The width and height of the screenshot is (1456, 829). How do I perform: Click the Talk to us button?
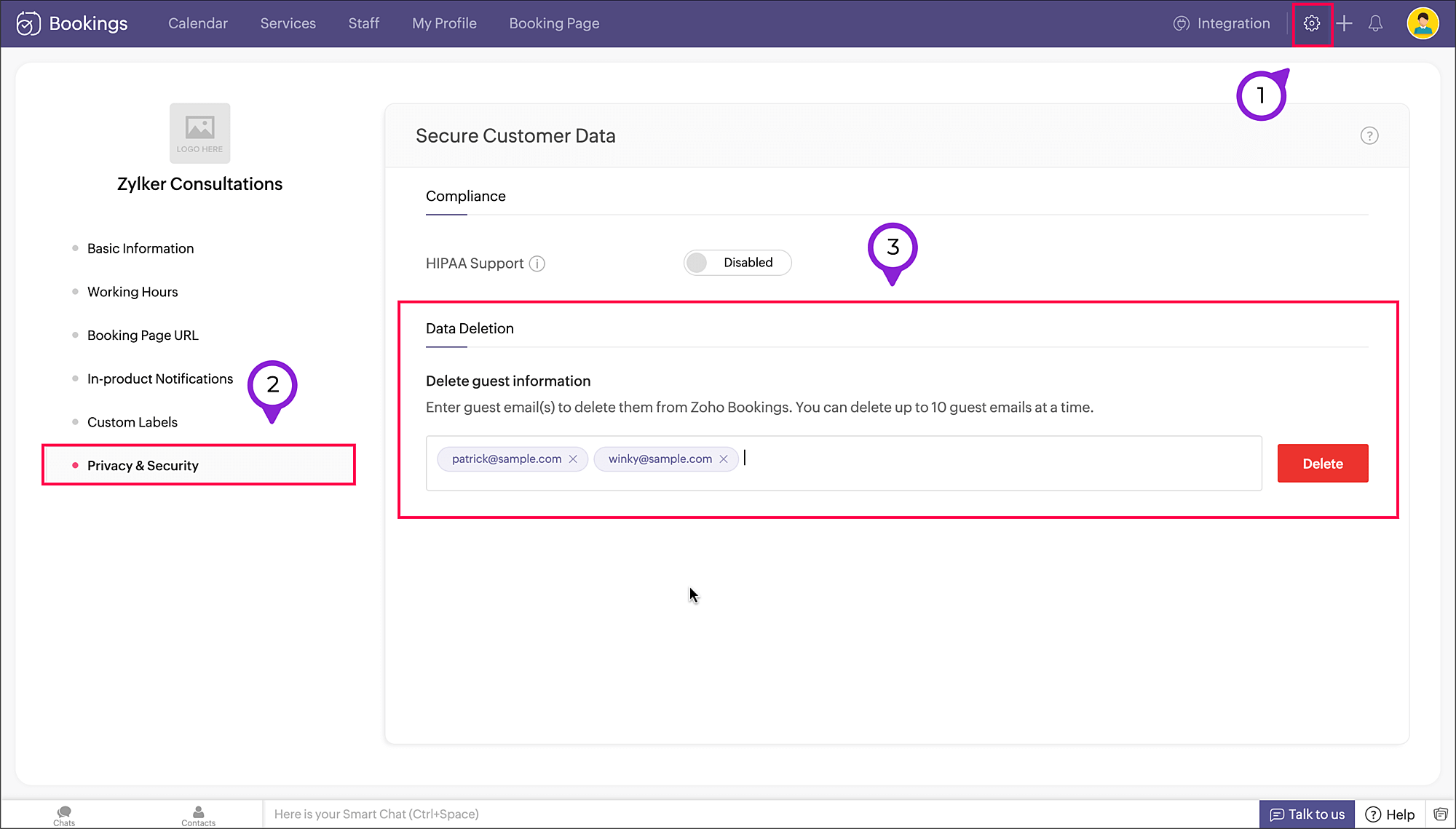1307,814
